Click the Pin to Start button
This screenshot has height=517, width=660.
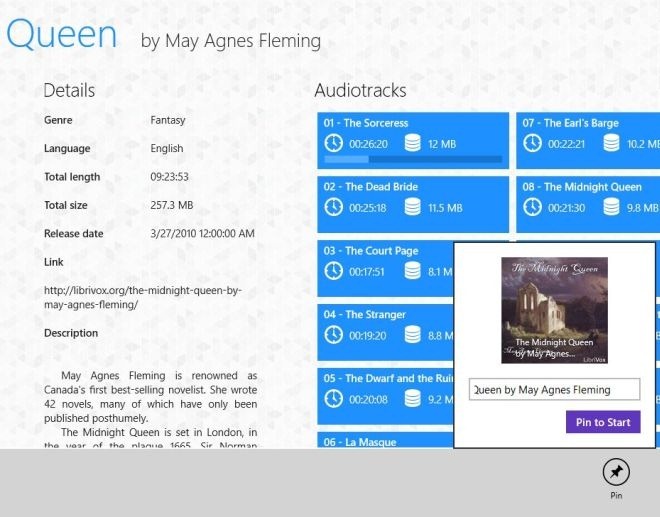pos(603,422)
